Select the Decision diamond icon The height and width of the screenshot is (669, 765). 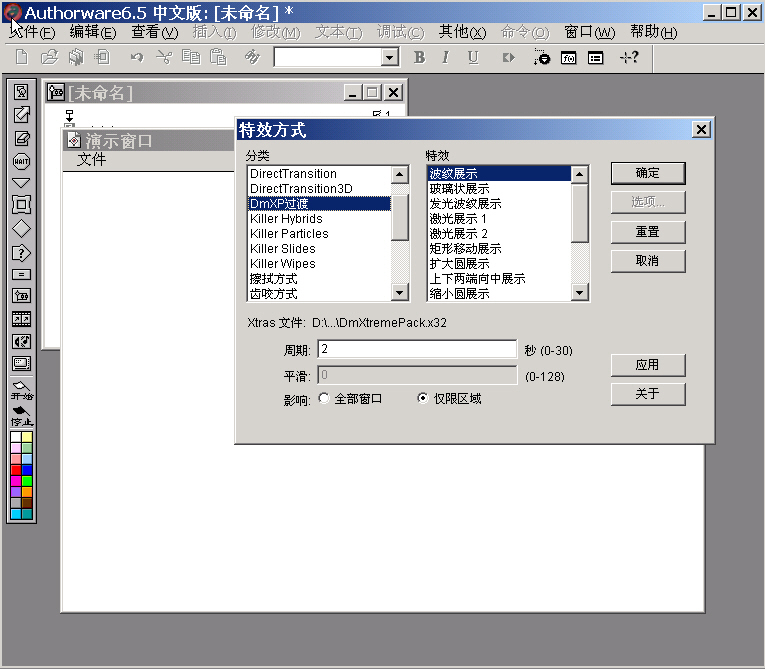pyautogui.click(x=21, y=228)
